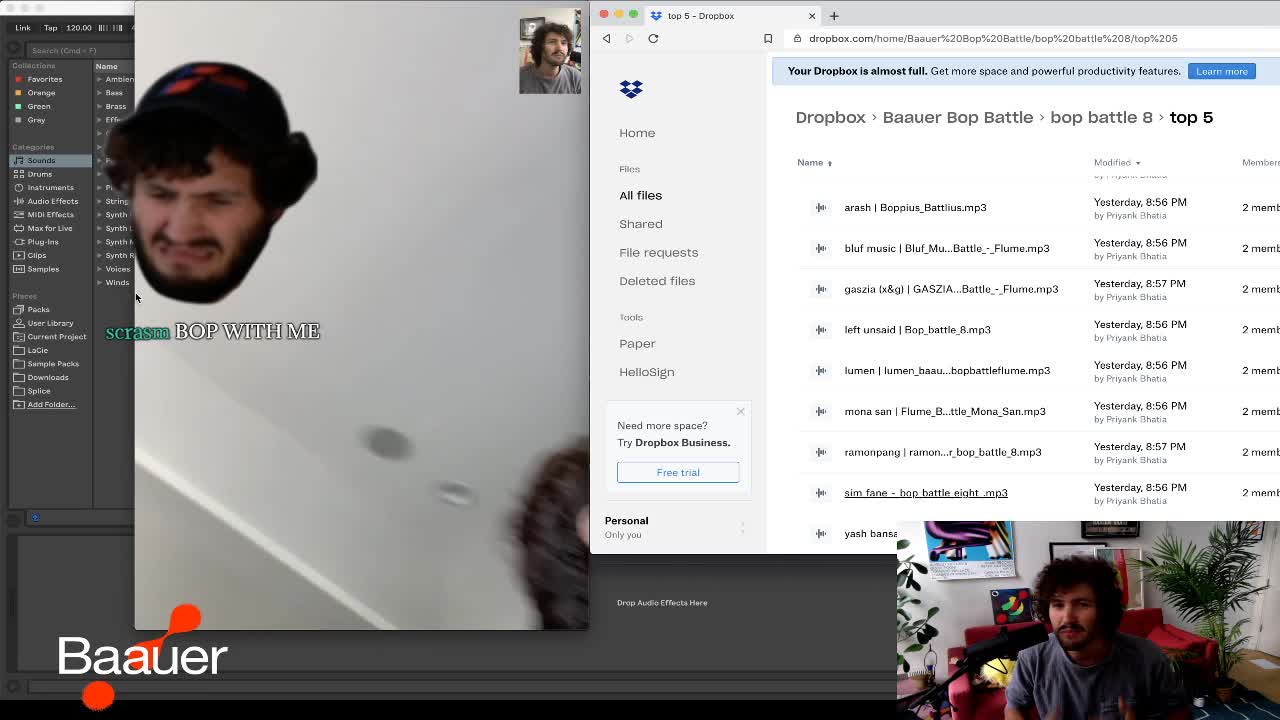The width and height of the screenshot is (1280, 720).
Task: Open Current Project in Places
Action: pyautogui.click(x=56, y=336)
